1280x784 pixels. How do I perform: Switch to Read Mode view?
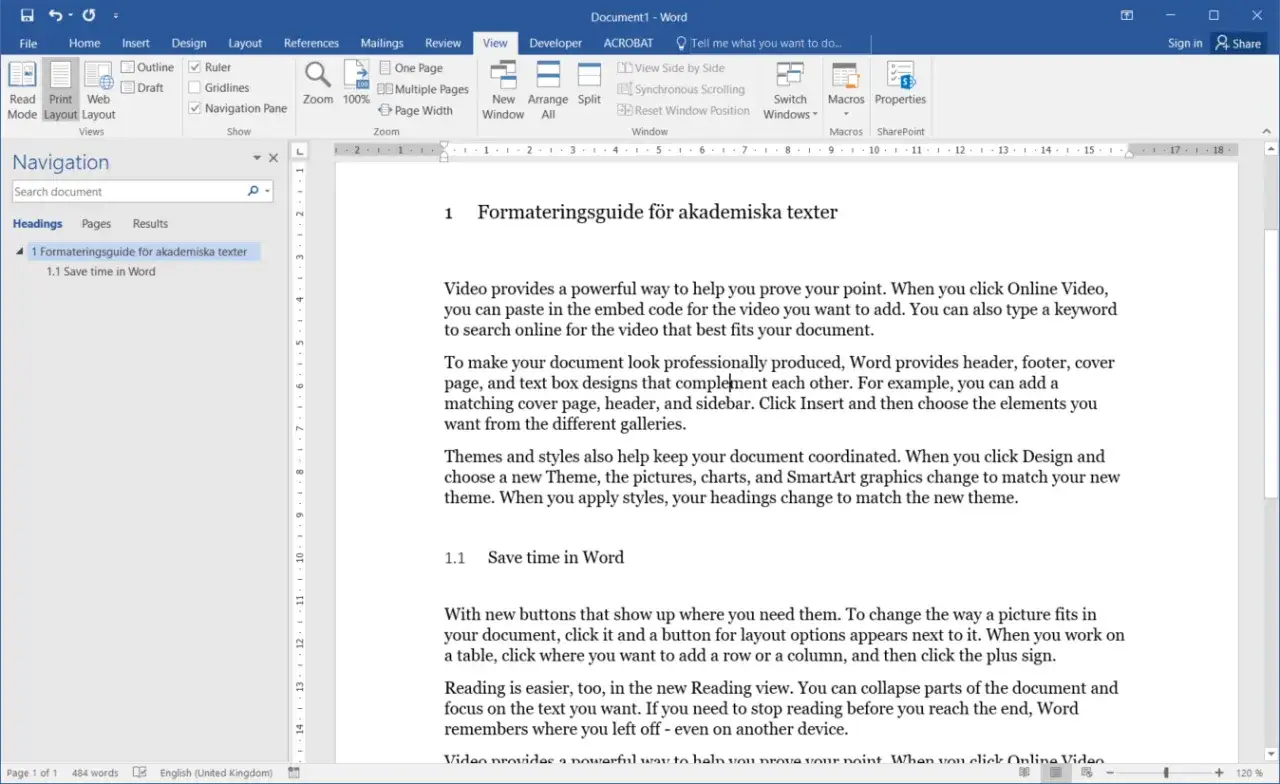point(22,90)
